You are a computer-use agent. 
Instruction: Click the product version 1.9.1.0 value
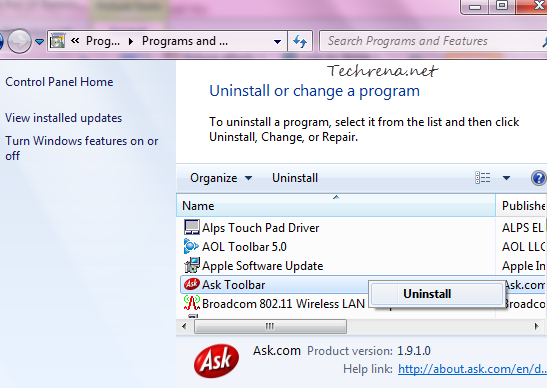[x=414, y=351]
